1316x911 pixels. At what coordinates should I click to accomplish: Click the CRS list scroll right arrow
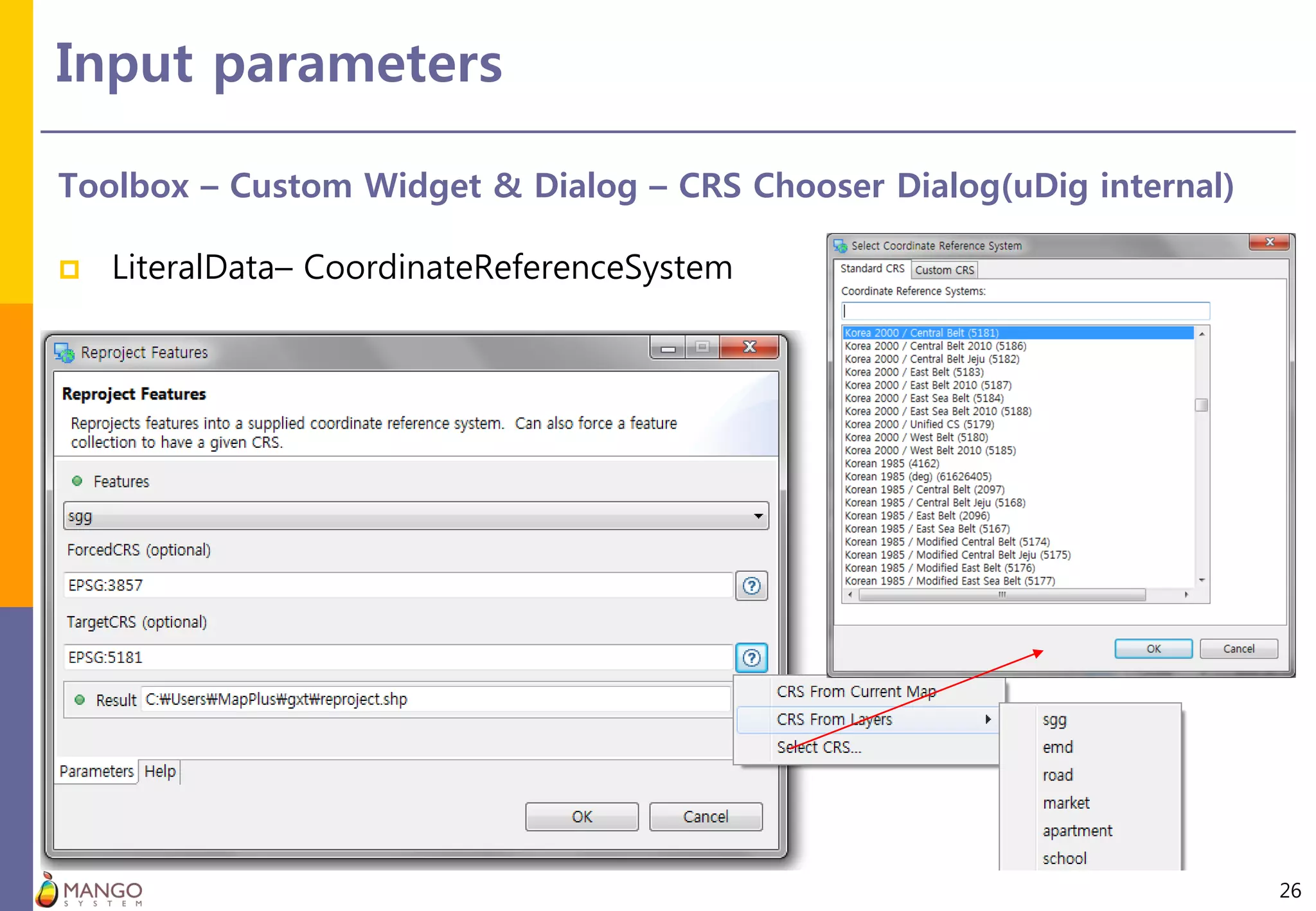(x=1186, y=595)
